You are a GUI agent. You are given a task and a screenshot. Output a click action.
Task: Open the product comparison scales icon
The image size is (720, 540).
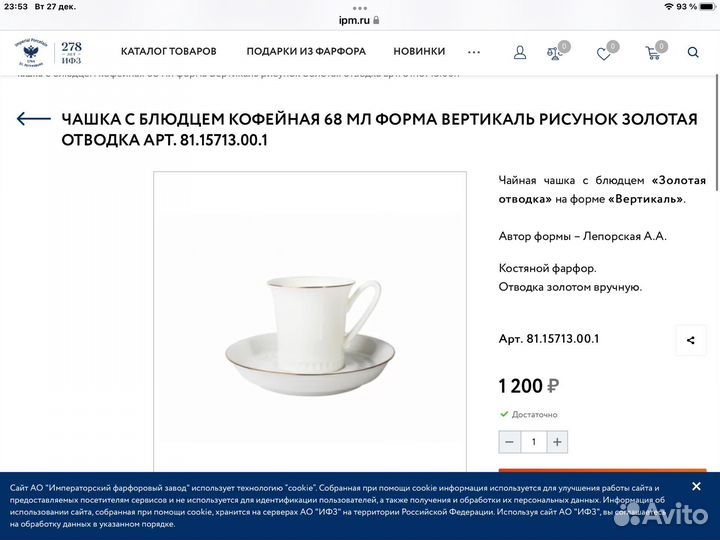pyautogui.click(x=555, y=53)
